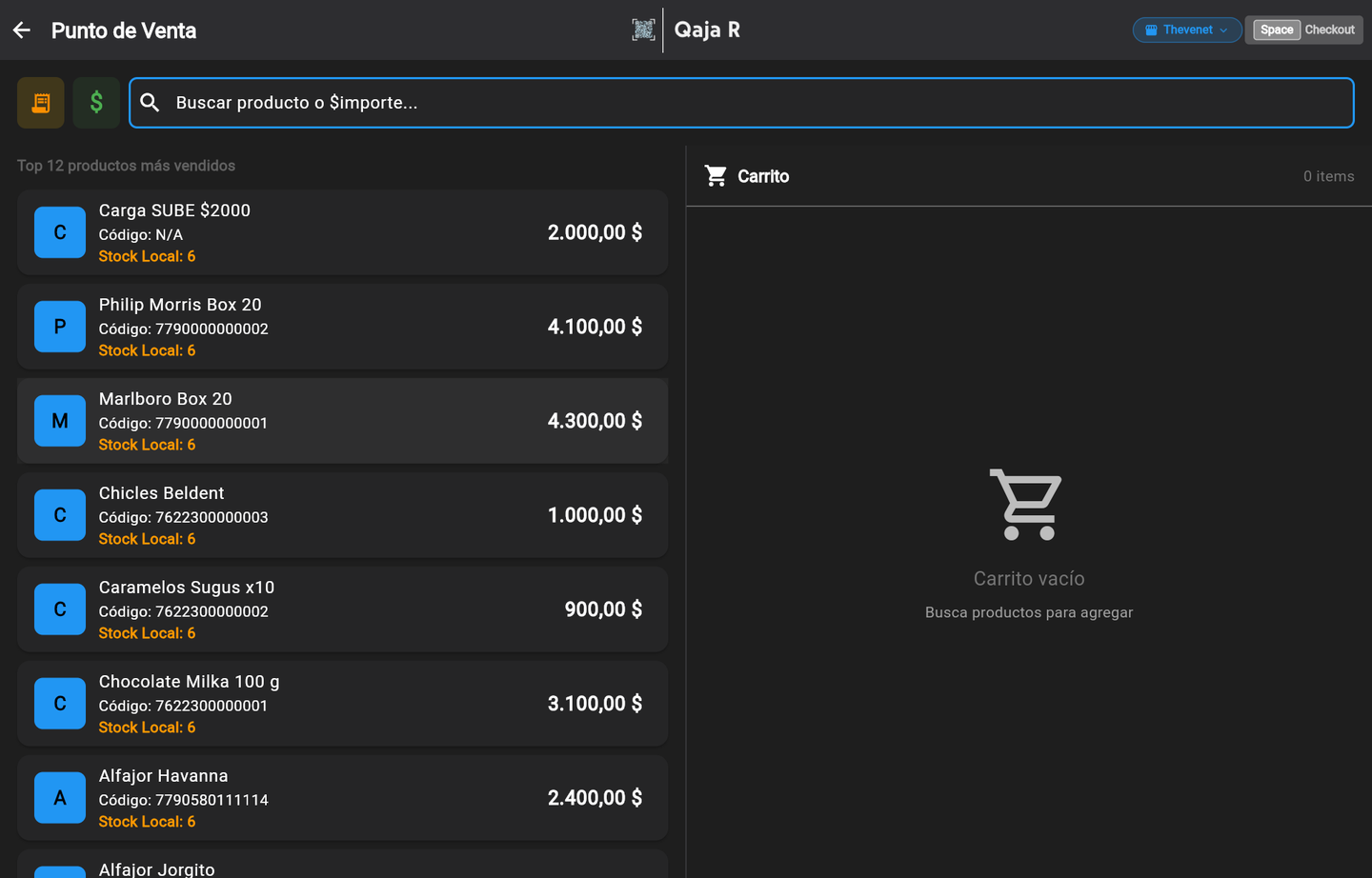Click the Carga SUBE $2000 letter avatar
This screenshot has width=1372, height=878.
tap(60, 232)
